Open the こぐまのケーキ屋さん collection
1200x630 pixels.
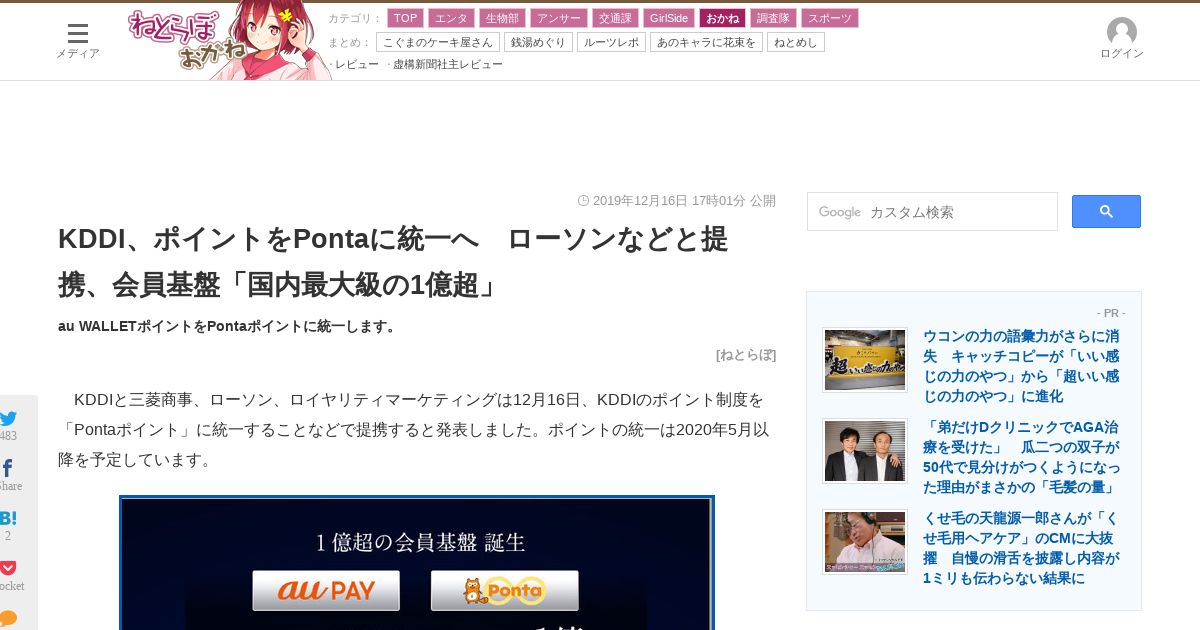[438, 42]
